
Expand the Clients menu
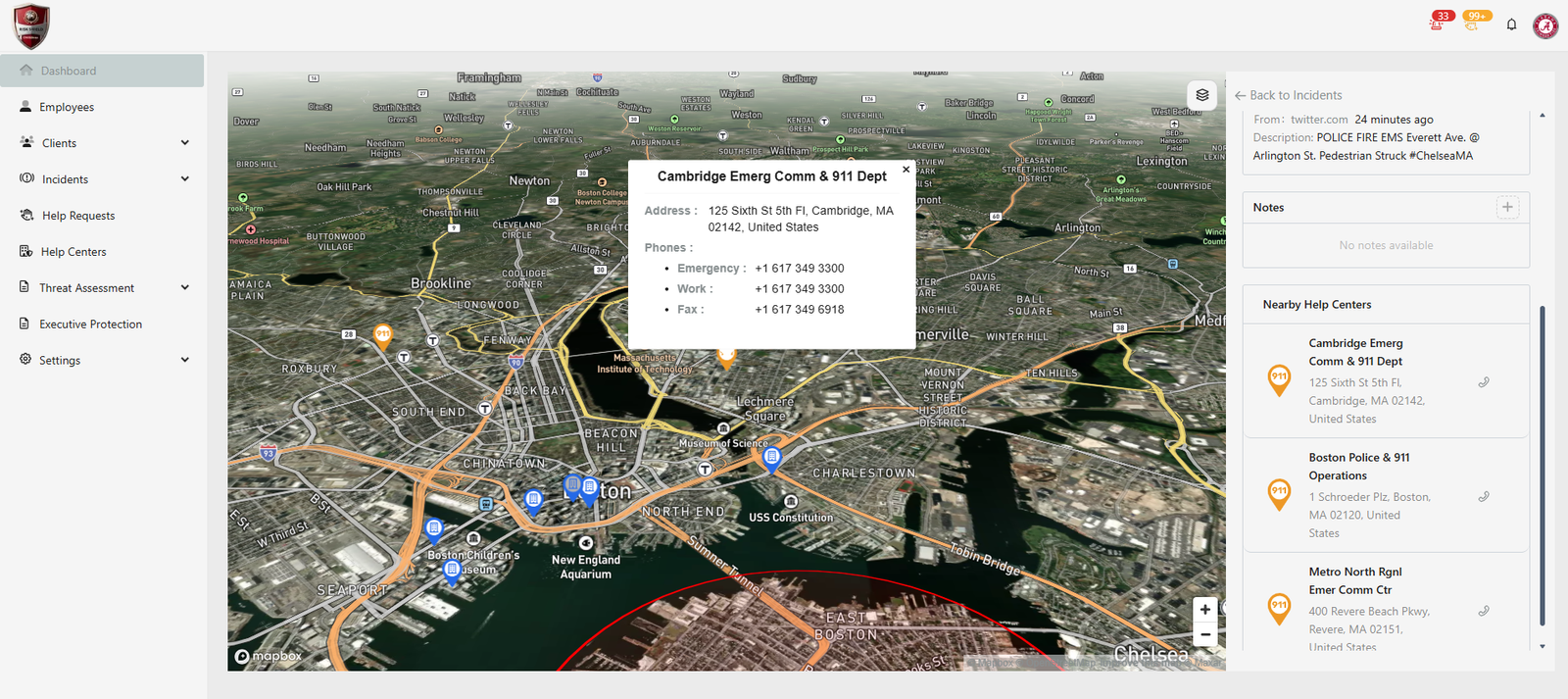point(185,143)
